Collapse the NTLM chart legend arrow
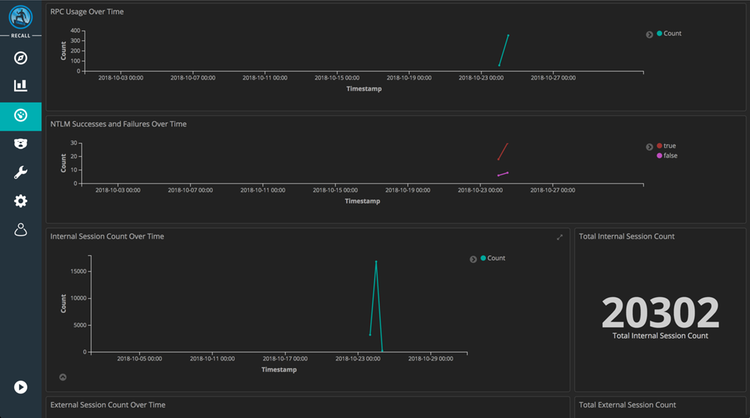This screenshot has width=750, height=418. coord(649,146)
